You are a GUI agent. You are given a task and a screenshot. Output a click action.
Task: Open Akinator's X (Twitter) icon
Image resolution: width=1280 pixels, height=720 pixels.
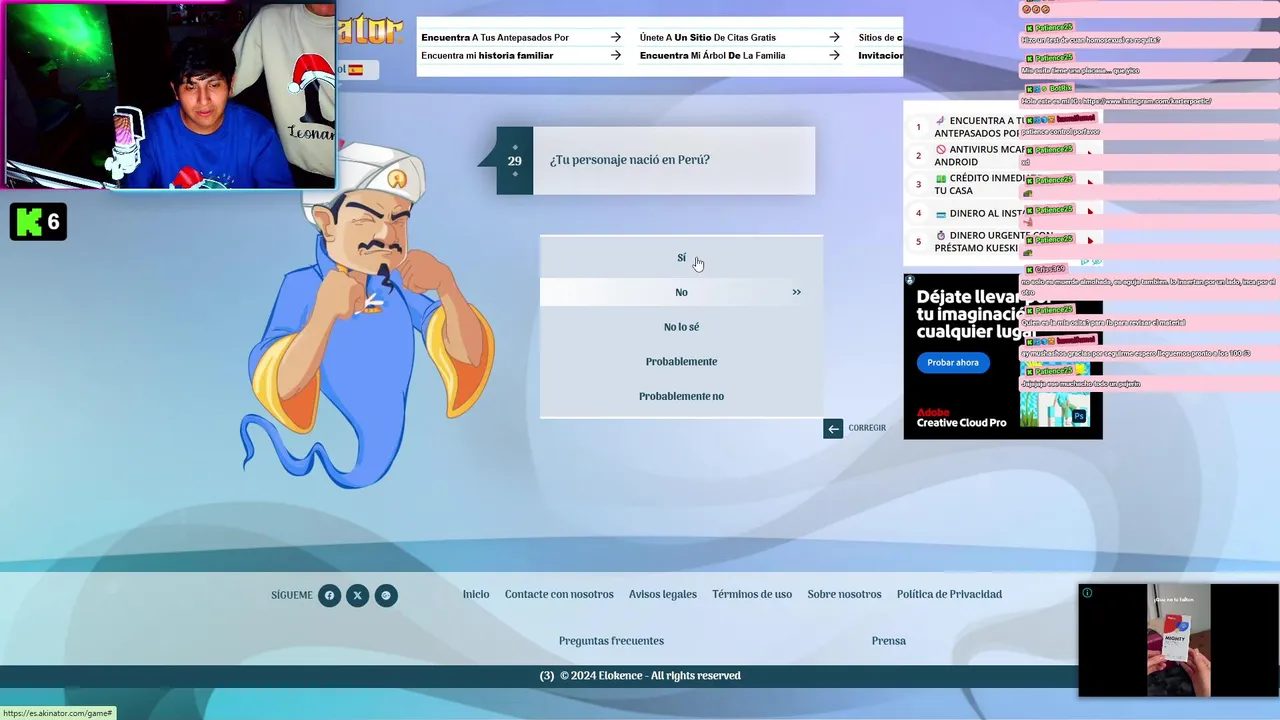coord(357,595)
